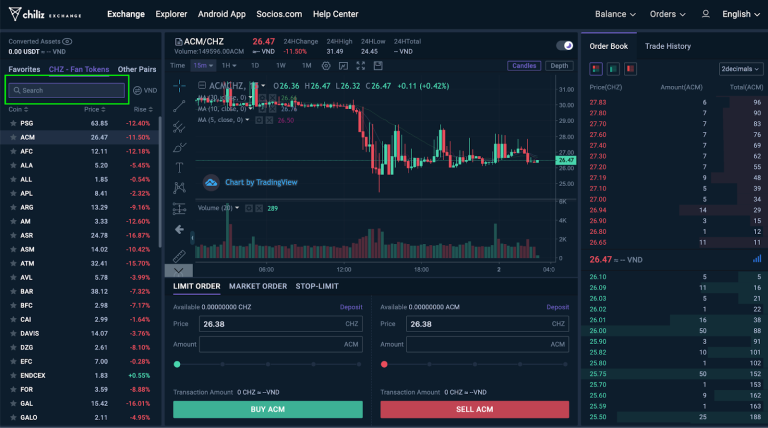
Task: Click the back arrow chart tool
Action: (179, 229)
